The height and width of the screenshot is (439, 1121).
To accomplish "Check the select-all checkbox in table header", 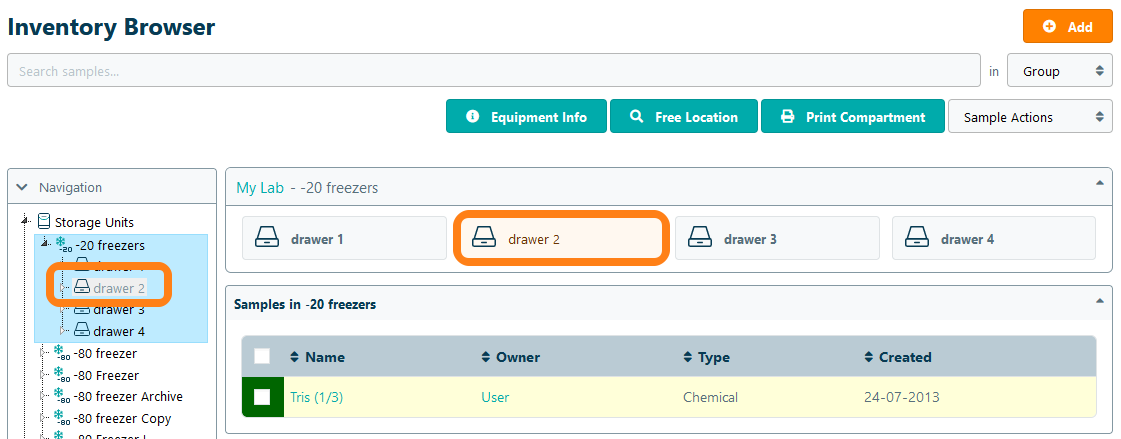I will (x=262, y=356).
